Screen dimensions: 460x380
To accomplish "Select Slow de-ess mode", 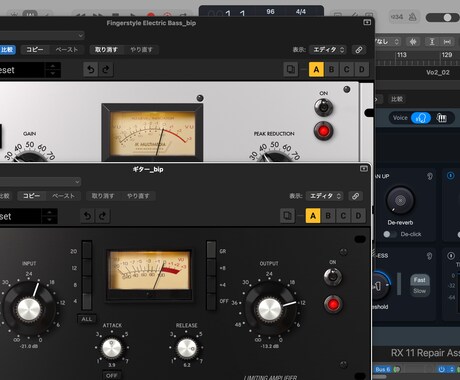I will (x=420, y=291).
